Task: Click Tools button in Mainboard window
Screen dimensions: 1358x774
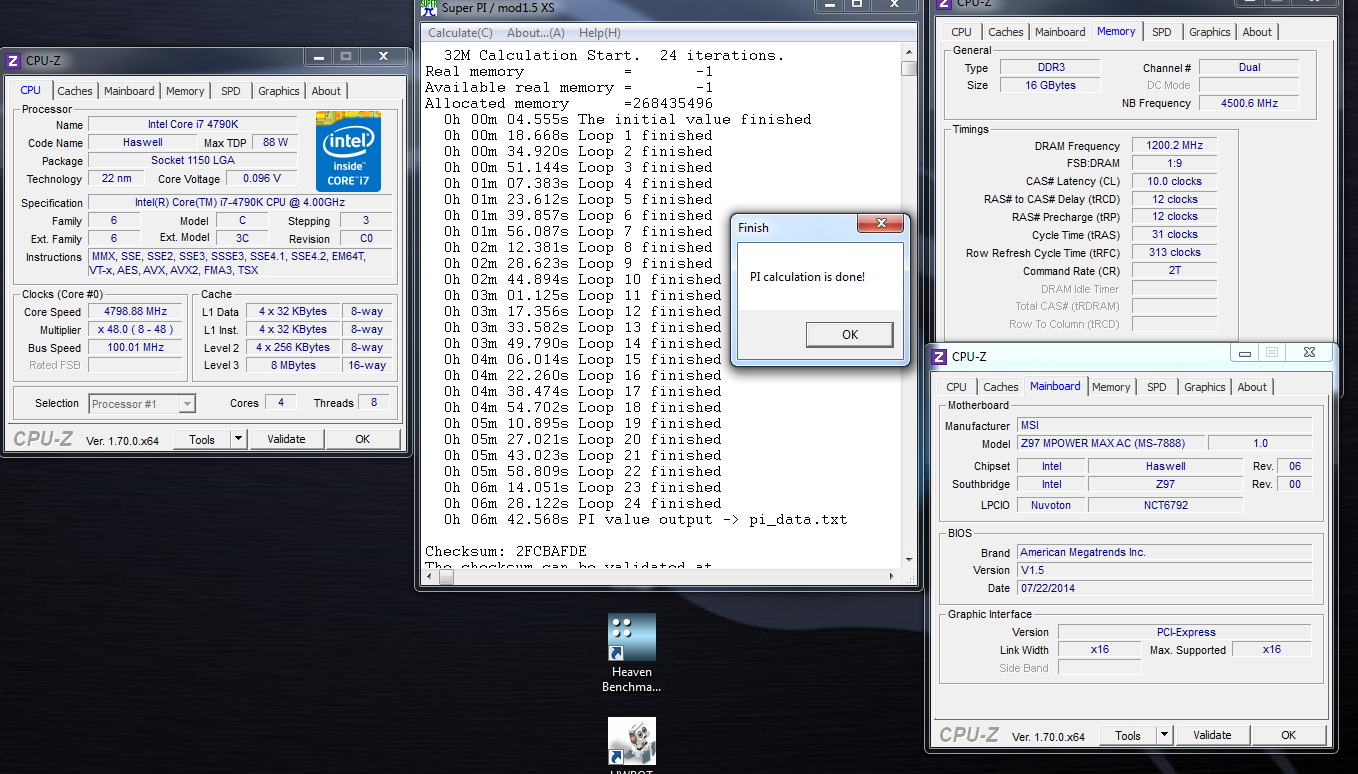Action: tap(1128, 735)
